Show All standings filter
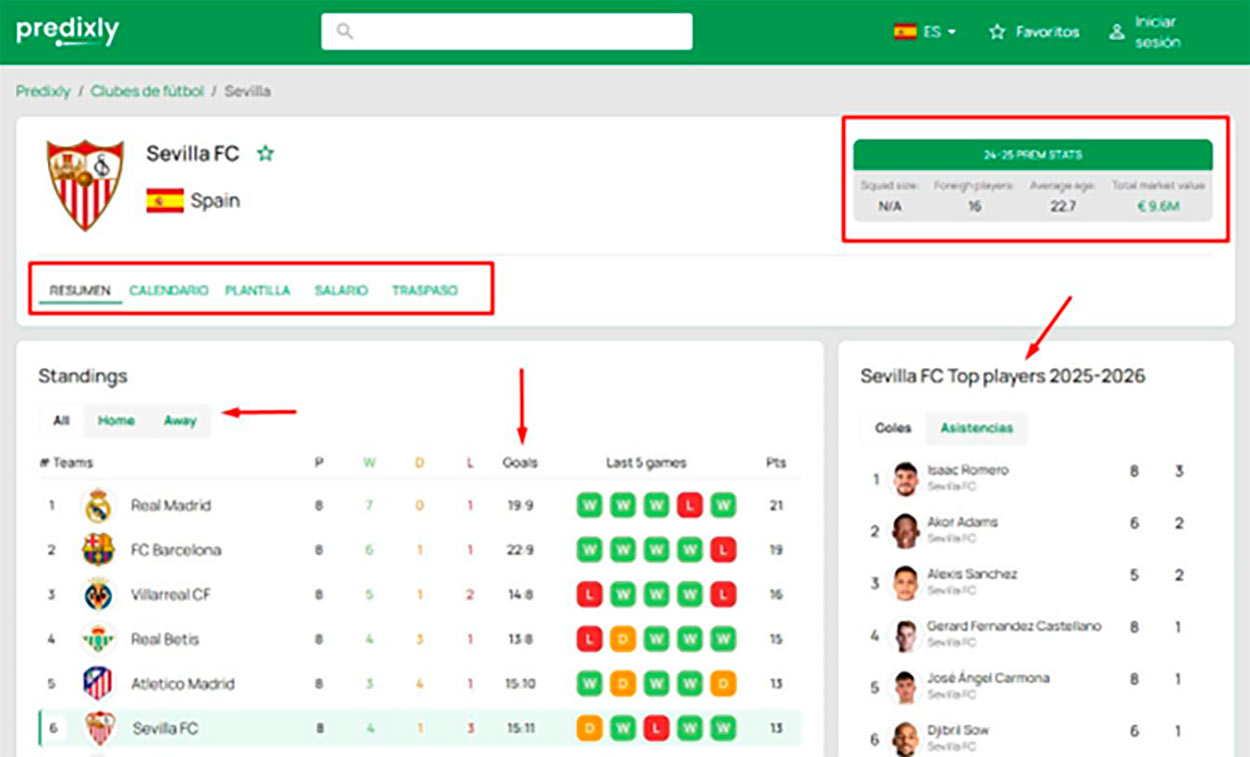The height and width of the screenshot is (757, 1250). tap(61, 421)
